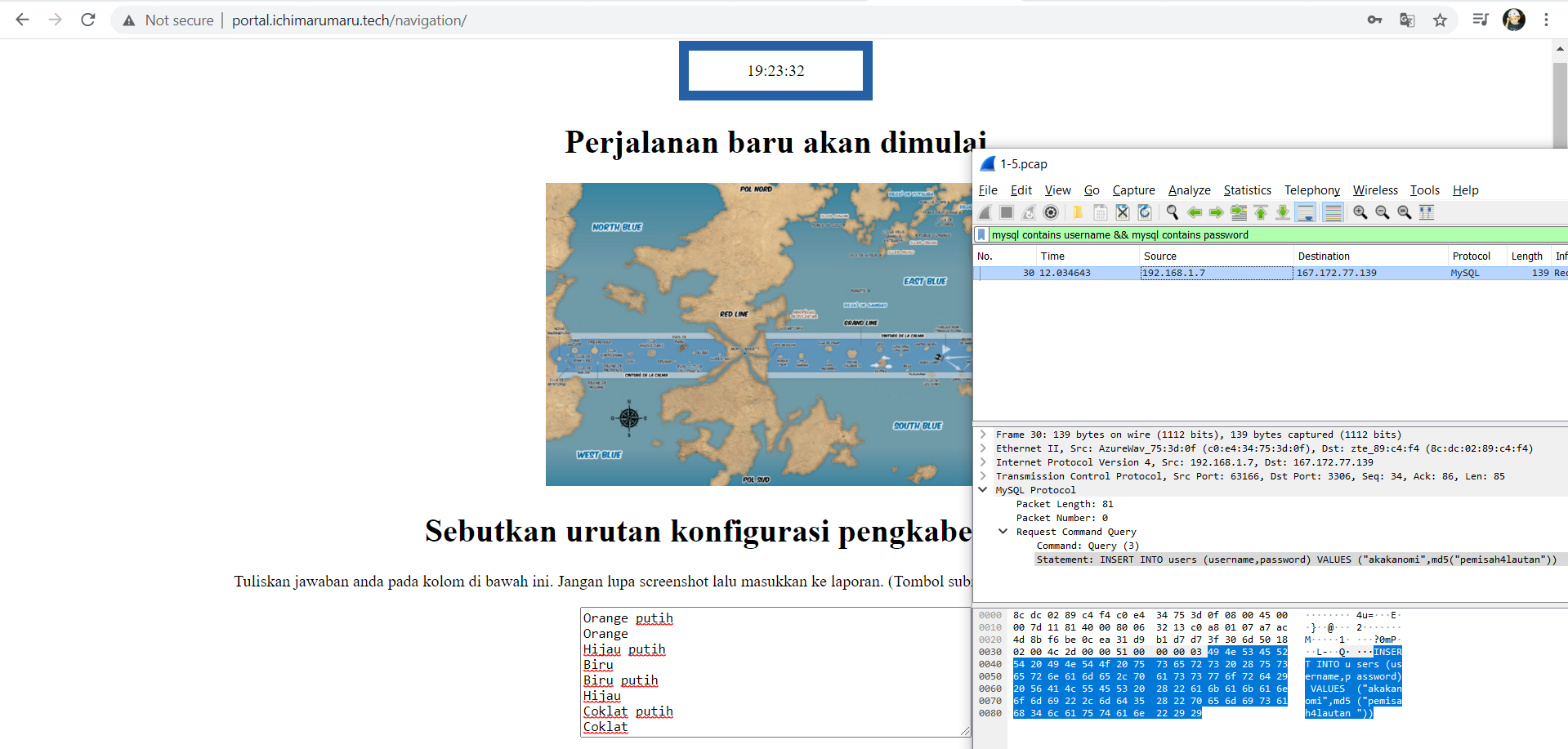
Task: Click translate page icon
Action: pyautogui.click(x=1407, y=20)
